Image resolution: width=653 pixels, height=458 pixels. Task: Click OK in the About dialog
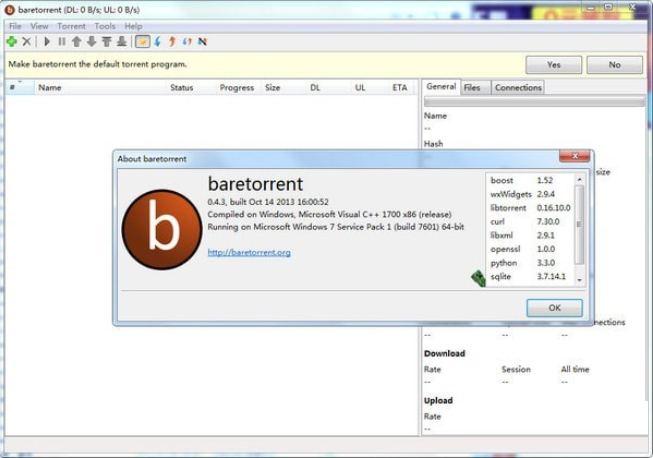coord(554,308)
